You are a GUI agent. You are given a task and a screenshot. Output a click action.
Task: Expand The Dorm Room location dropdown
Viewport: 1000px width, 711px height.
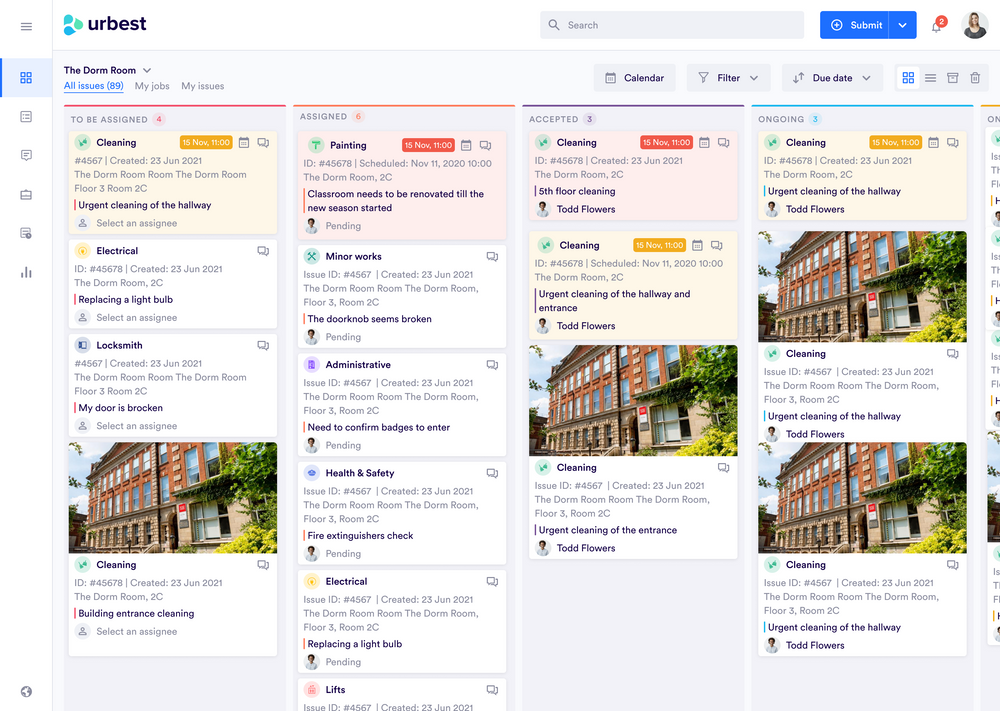tap(149, 70)
